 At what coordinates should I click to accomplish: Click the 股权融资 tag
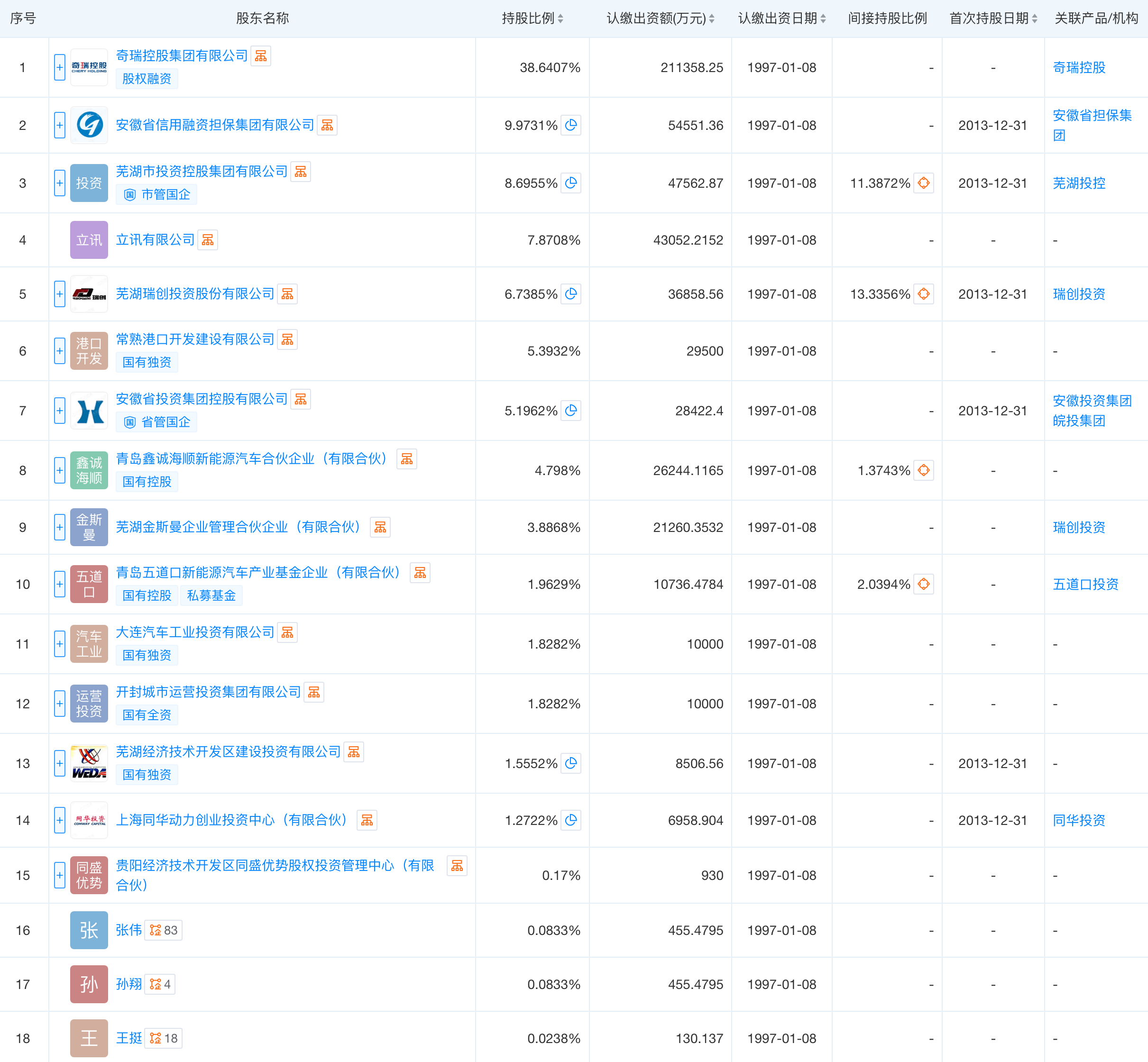pyautogui.click(x=147, y=79)
